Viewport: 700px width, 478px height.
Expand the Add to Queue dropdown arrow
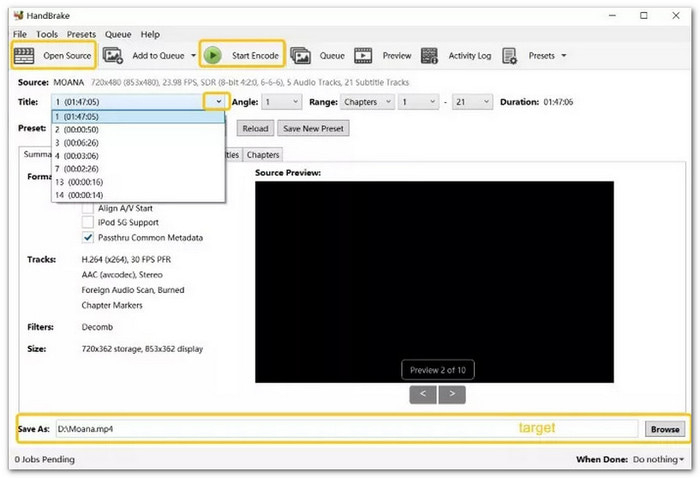pos(193,56)
